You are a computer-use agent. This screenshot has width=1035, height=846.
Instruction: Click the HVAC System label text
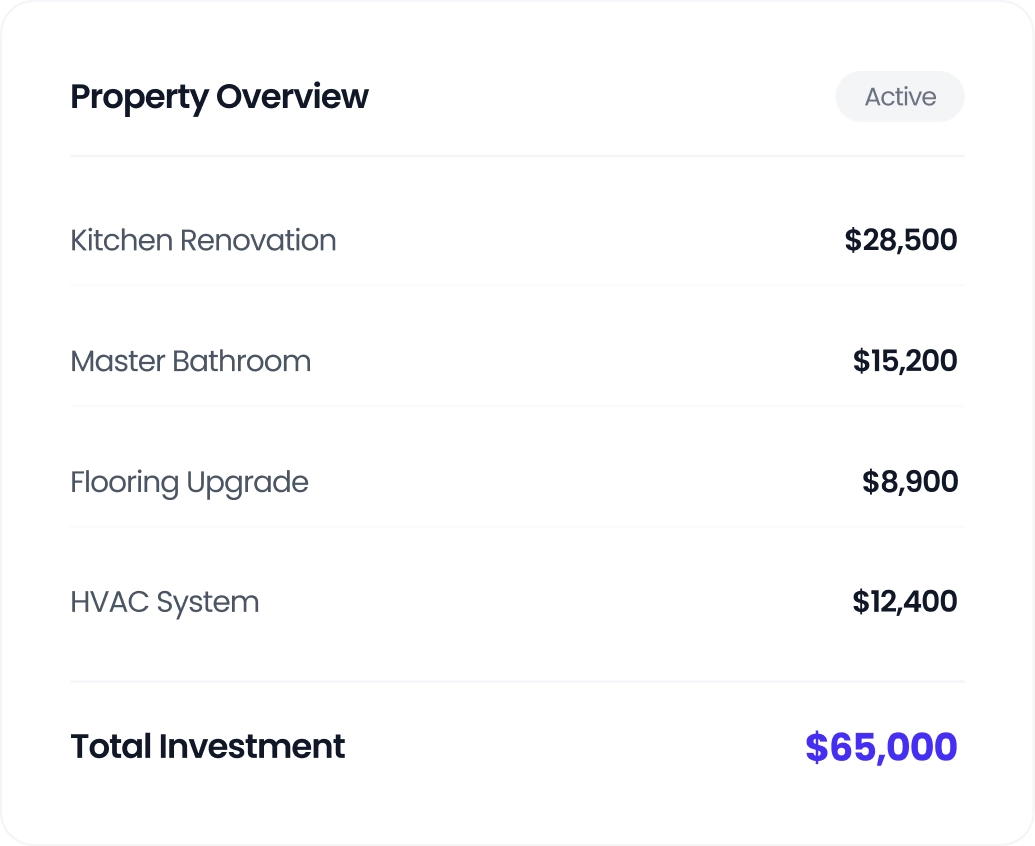coord(164,602)
